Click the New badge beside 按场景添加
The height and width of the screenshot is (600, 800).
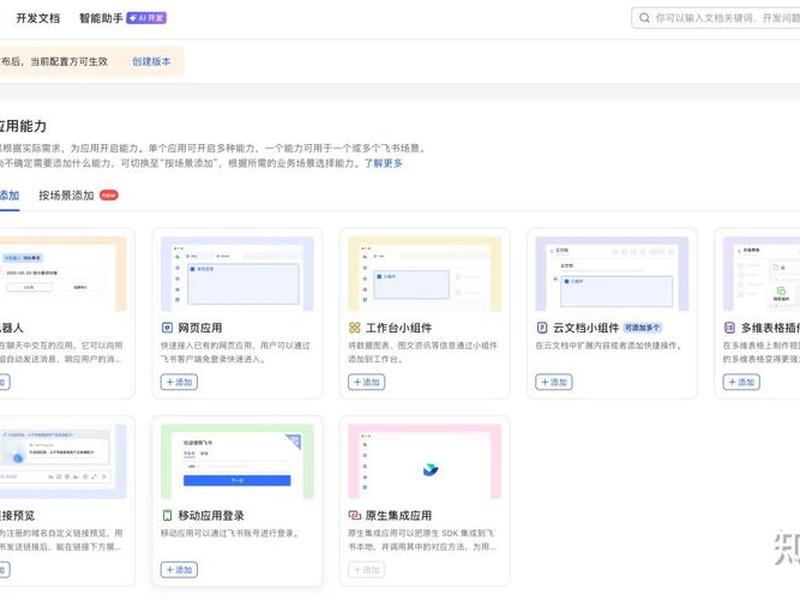click(x=109, y=195)
